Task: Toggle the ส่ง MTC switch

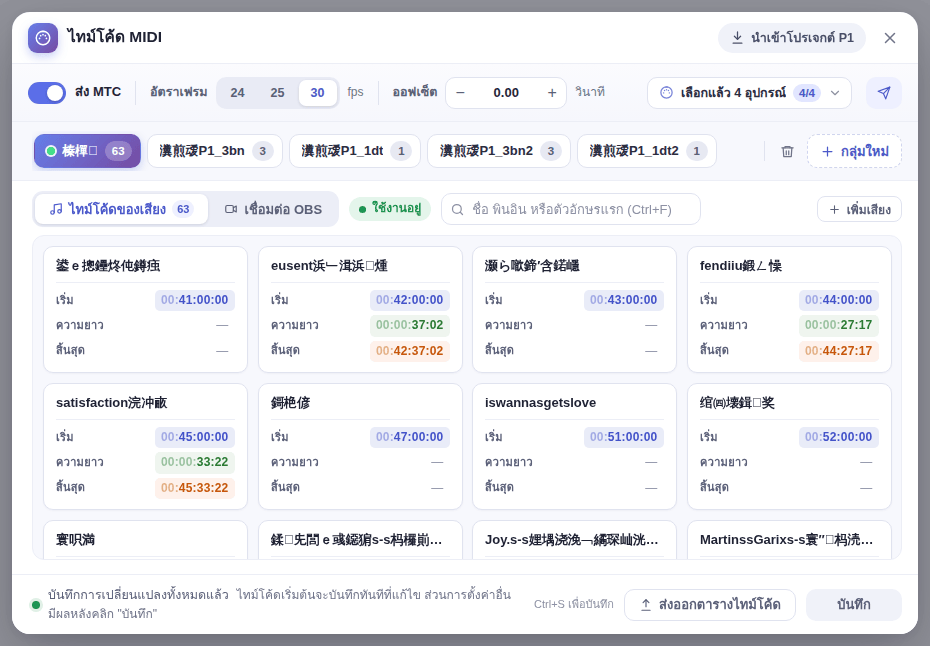Action: click(47, 93)
